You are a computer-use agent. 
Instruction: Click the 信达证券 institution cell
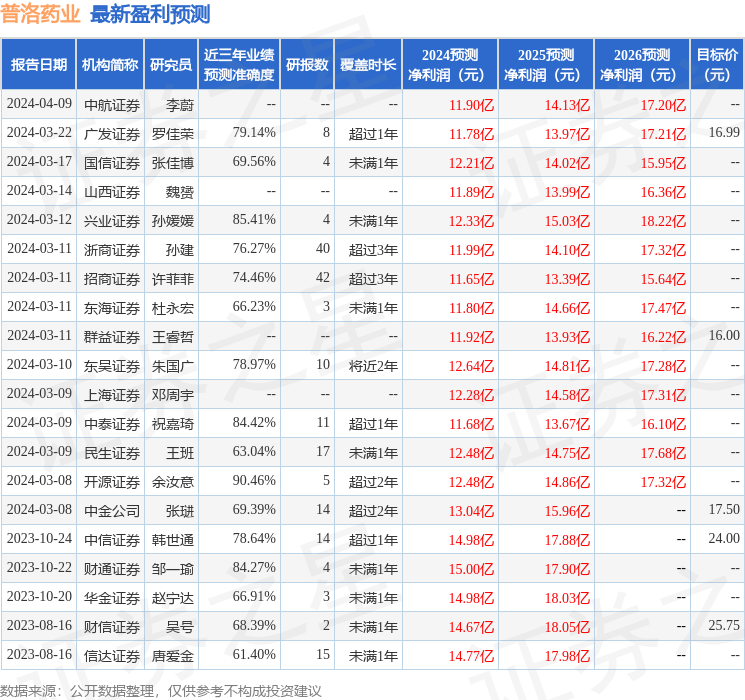112,656
